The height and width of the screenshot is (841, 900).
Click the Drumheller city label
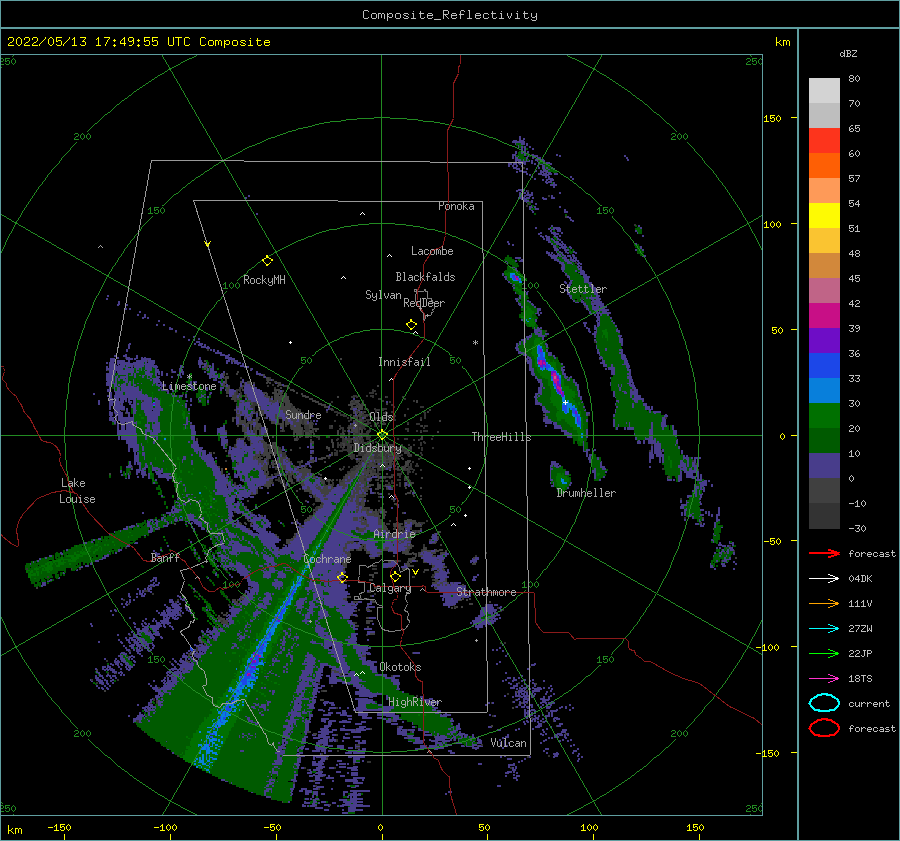[x=586, y=493]
